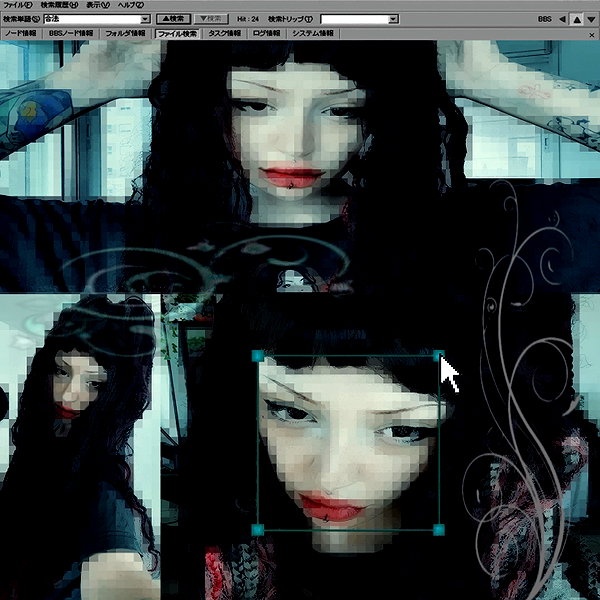The height and width of the screenshot is (600, 600).
Task: Switch to the タスク情報 tab
Action: [x=225, y=34]
